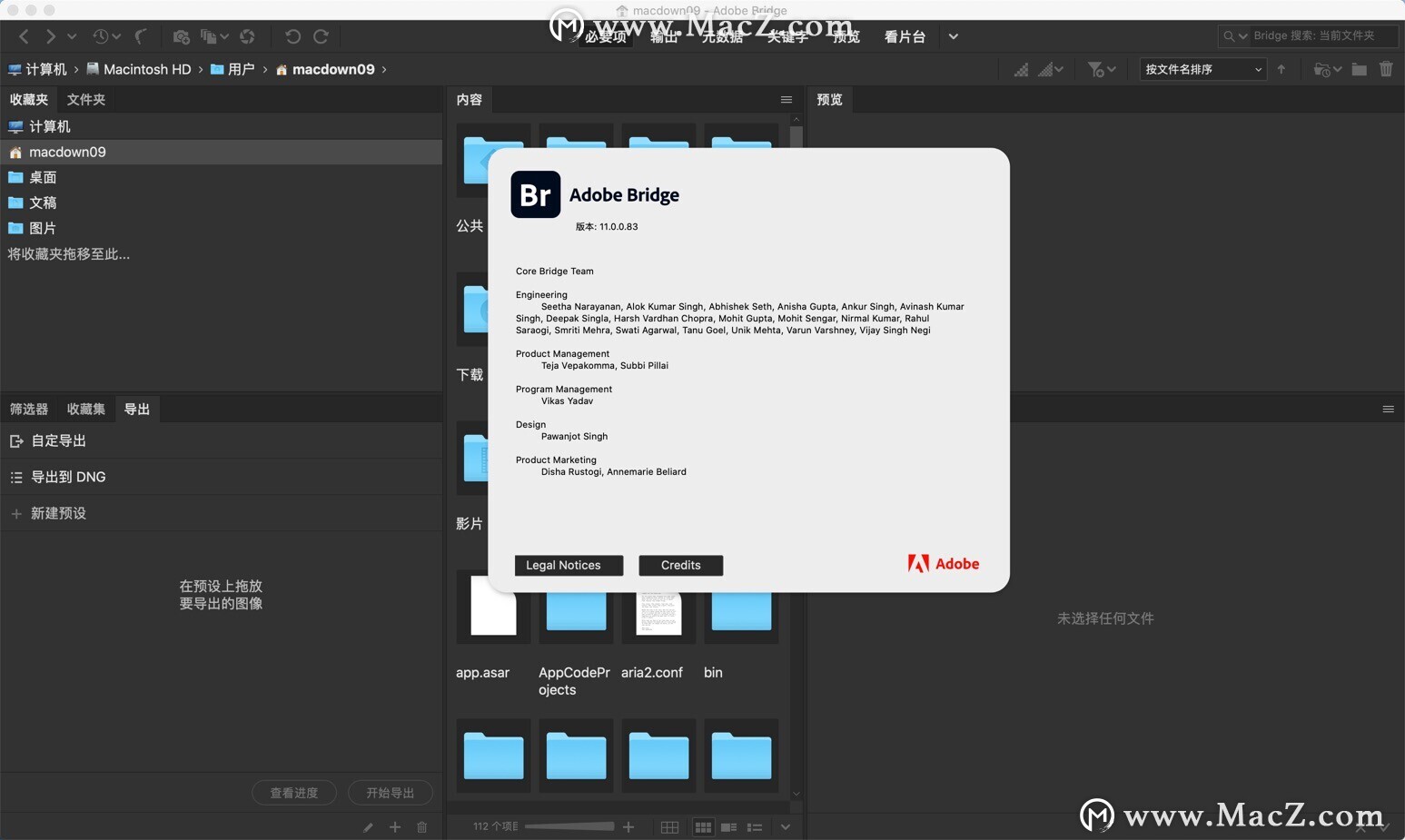
Task: Select 文稿 in favorites list
Action: [x=221, y=203]
